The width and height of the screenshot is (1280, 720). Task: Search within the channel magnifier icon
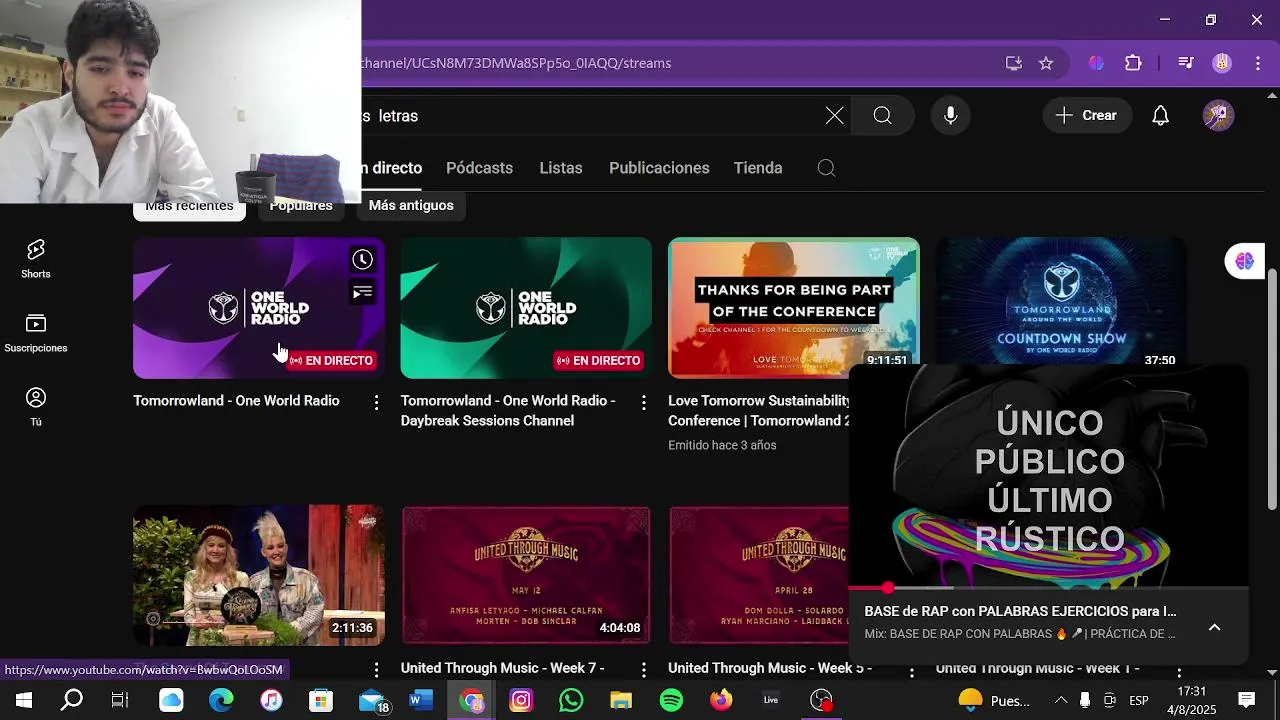(x=826, y=168)
